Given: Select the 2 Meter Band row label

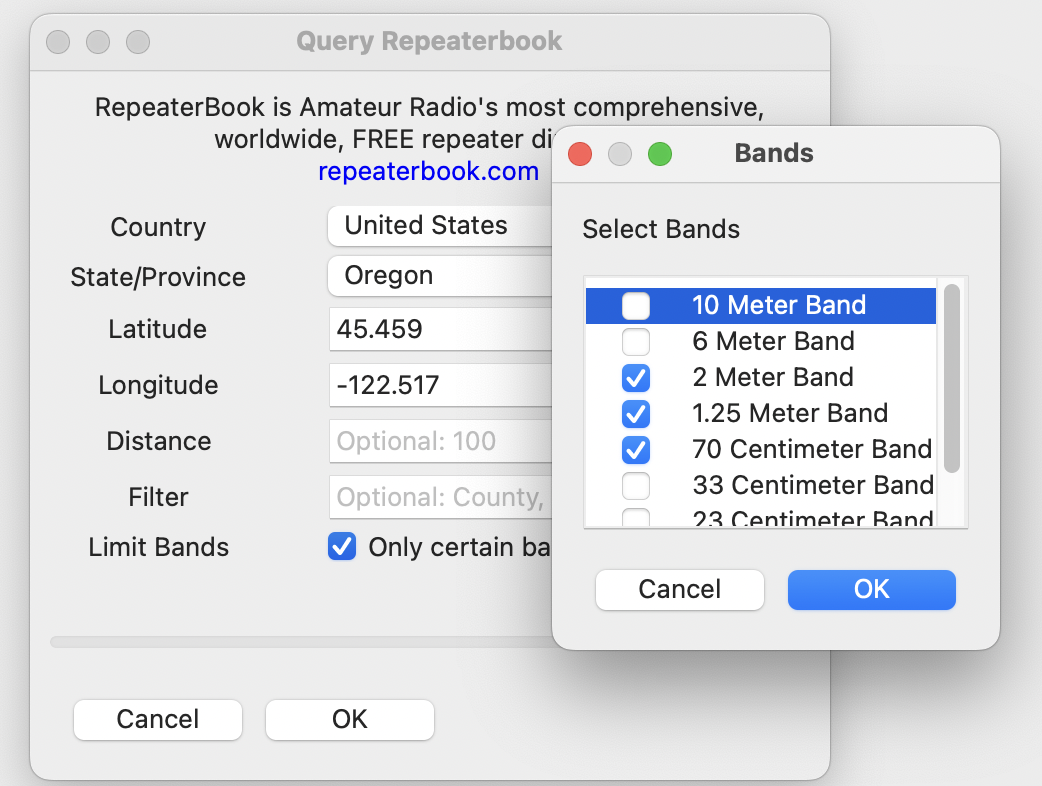Looking at the screenshot, I should pos(773,377).
